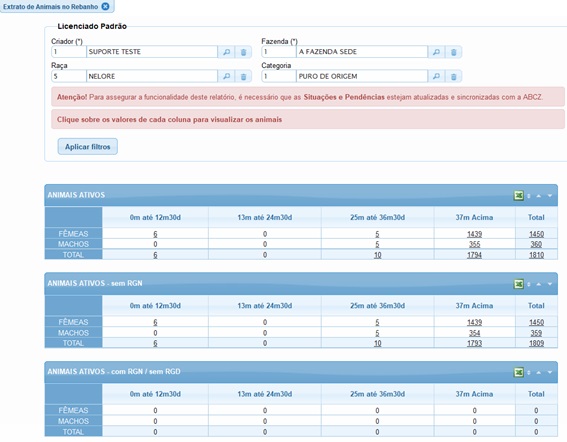Clear the Criador field with trash icon
The image size is (567, 442).
click(243, 52)
